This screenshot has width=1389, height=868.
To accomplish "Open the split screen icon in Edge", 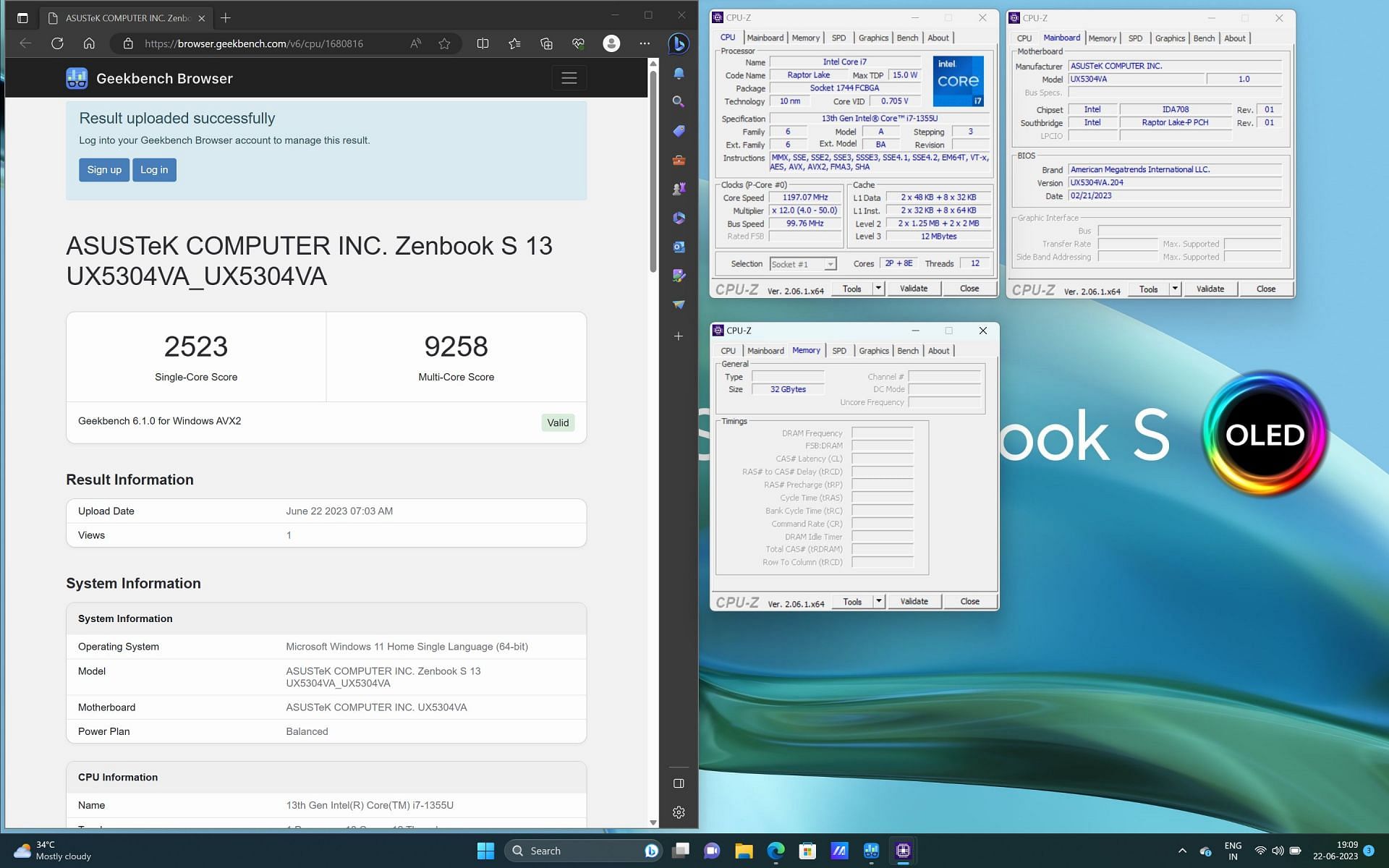I will [x=483, y=43].
